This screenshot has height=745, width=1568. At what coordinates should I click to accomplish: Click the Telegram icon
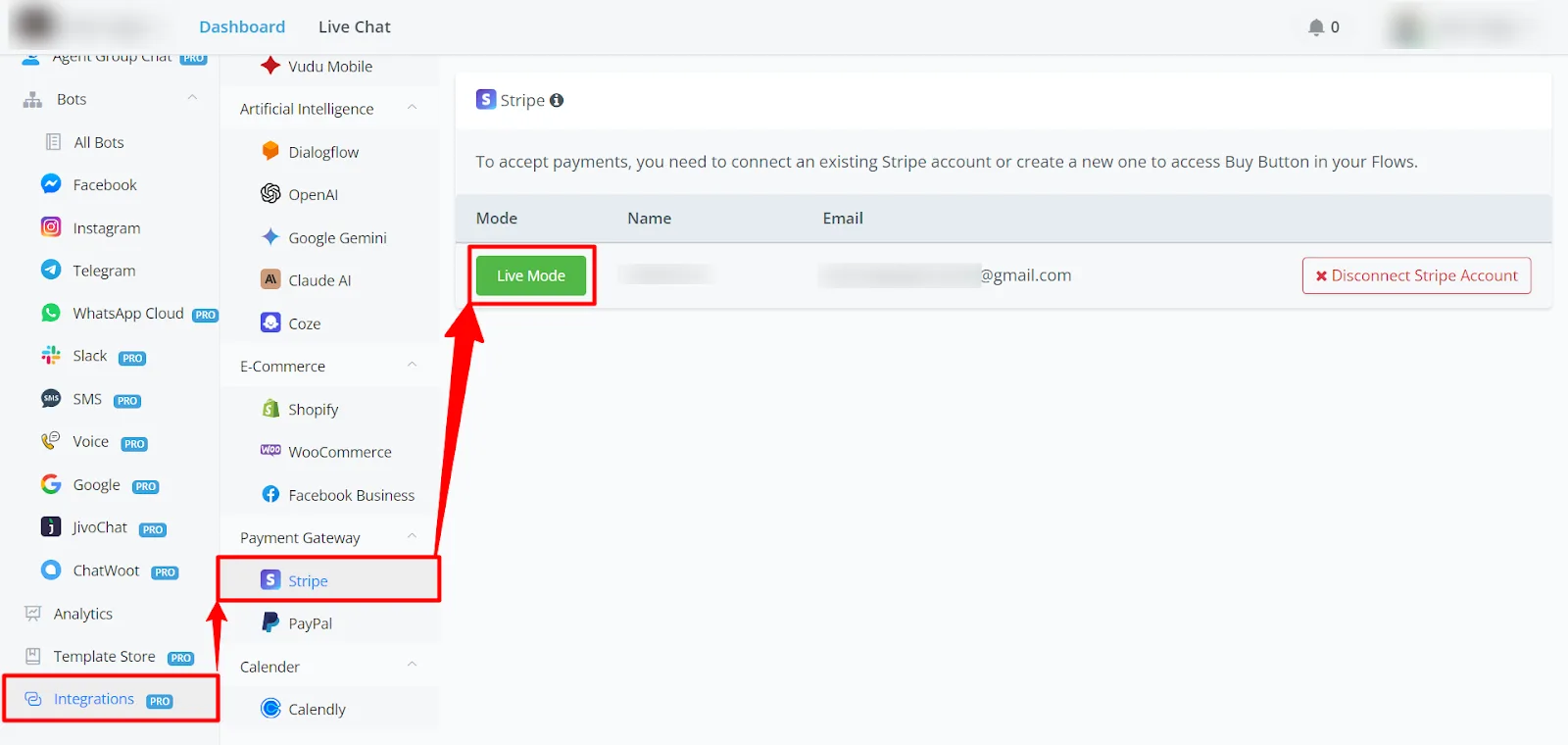click(x=51, y=270)
